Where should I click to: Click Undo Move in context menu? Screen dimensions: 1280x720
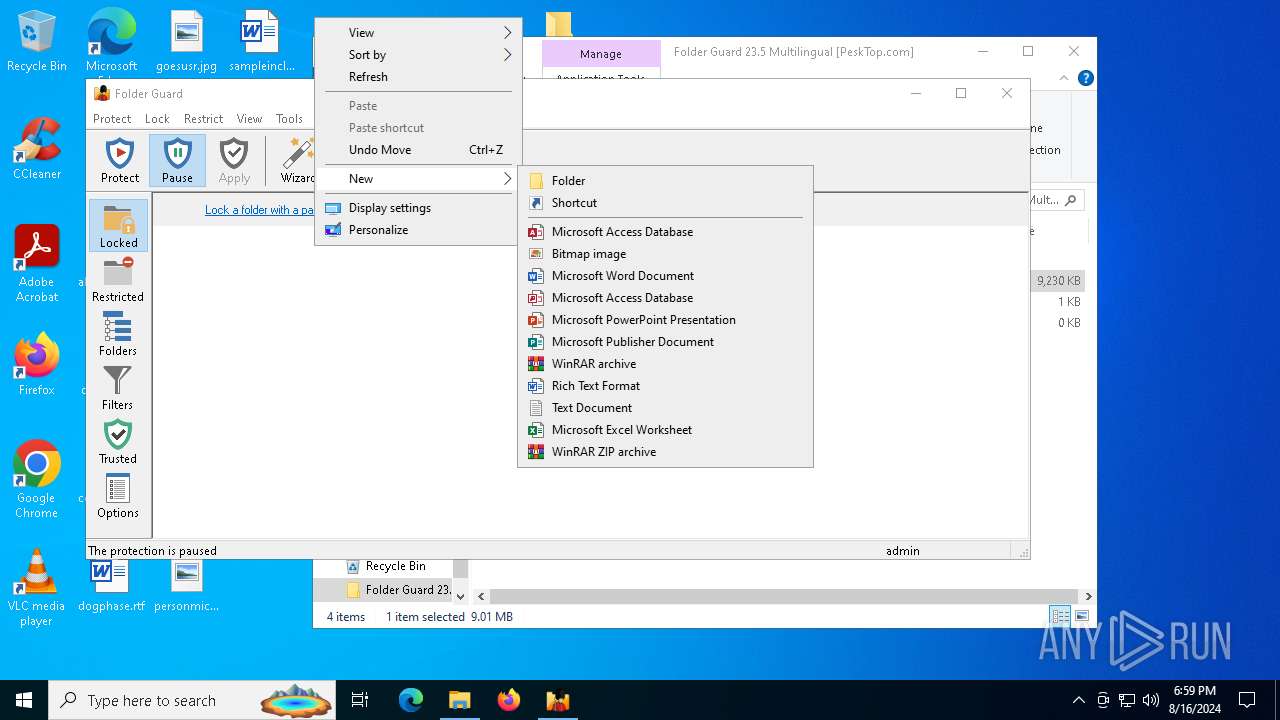click(418, 150)
